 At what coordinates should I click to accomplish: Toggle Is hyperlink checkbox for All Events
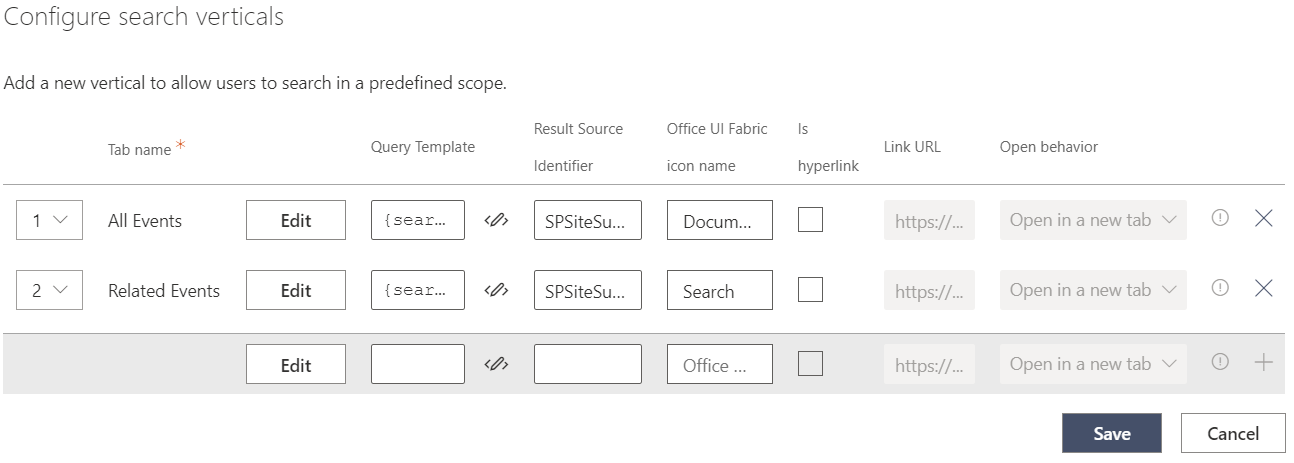pyautogui.click(x=810, y=219)
